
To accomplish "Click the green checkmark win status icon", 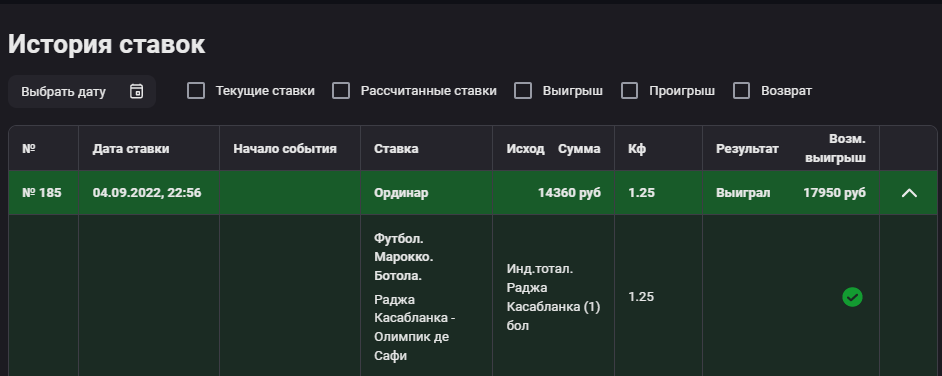I will [852, 297].
